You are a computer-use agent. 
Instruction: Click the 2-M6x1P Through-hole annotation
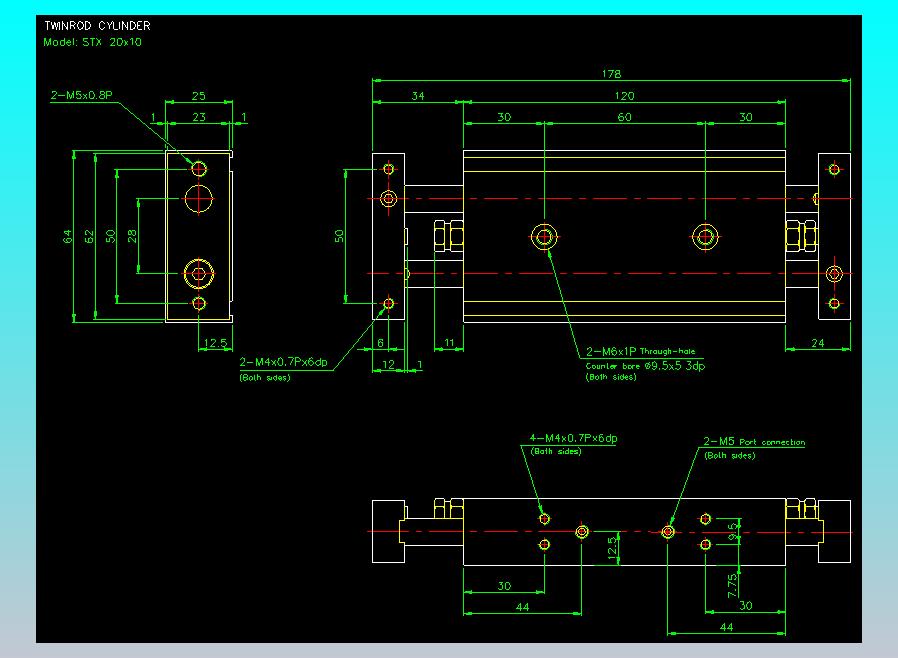[639, 352]
